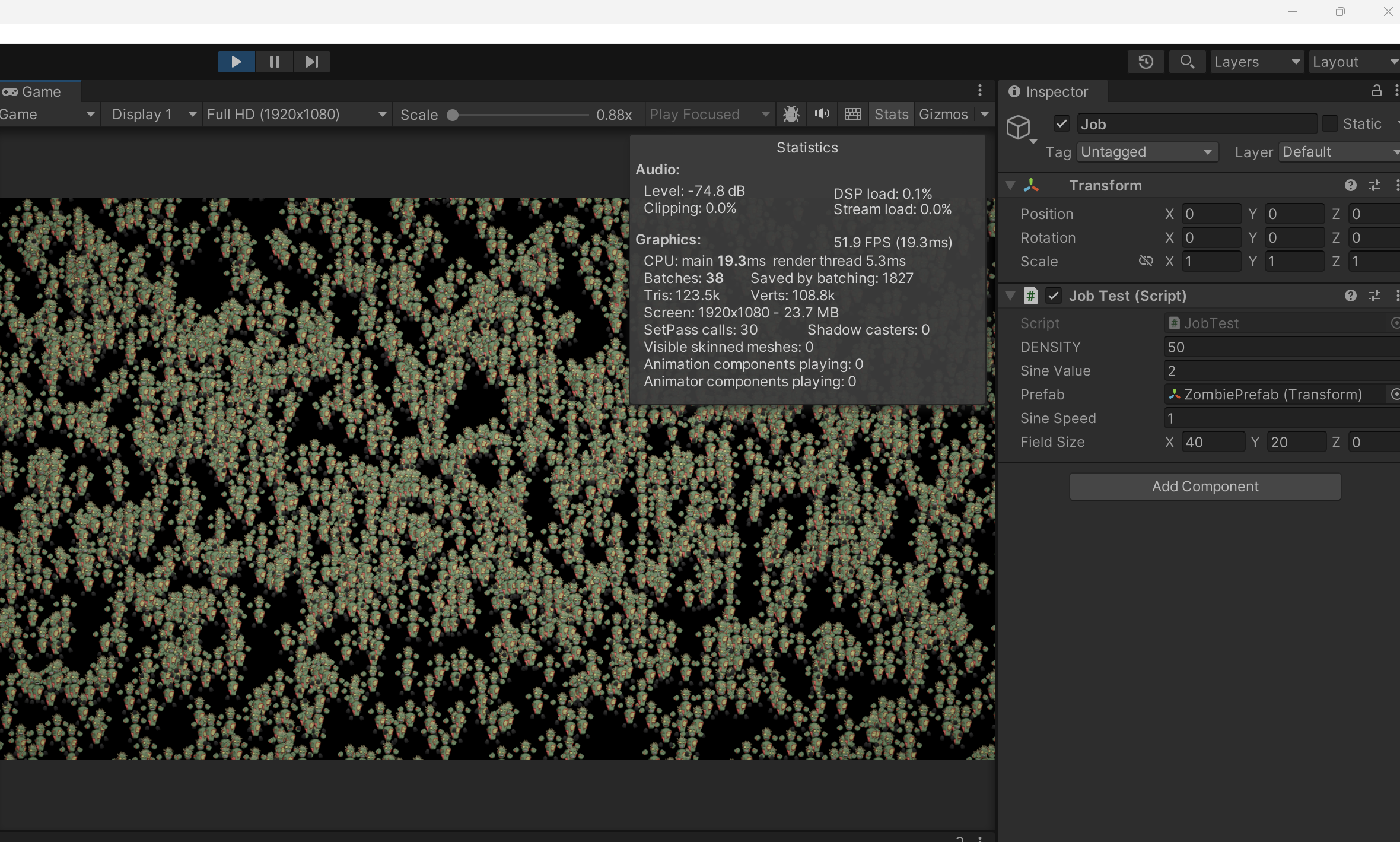1400x842 pixels.
Task: Select the Game tab
Action: [x=40, y=92]
